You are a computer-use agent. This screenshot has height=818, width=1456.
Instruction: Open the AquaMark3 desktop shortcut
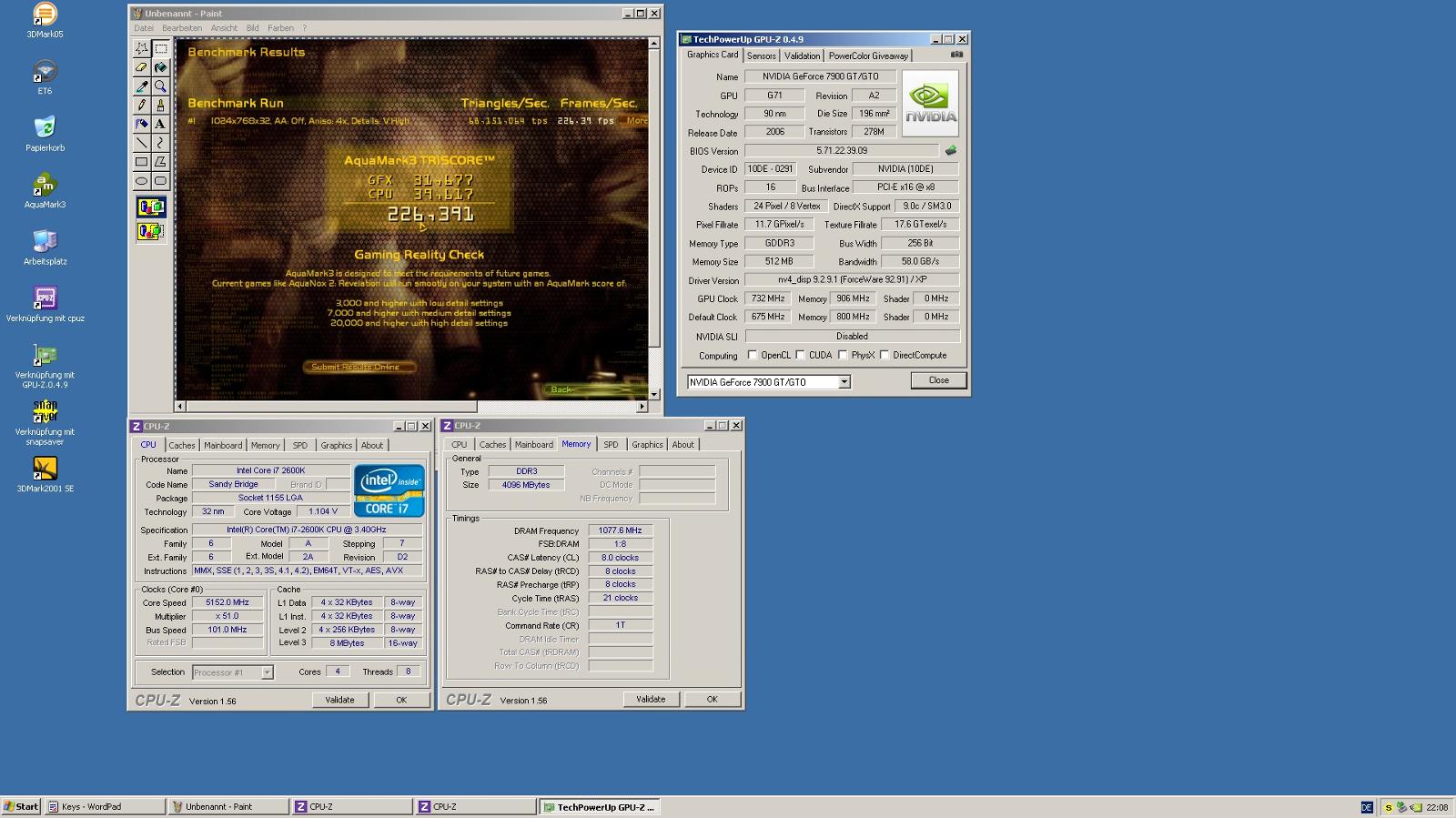[x=45, y=191]
